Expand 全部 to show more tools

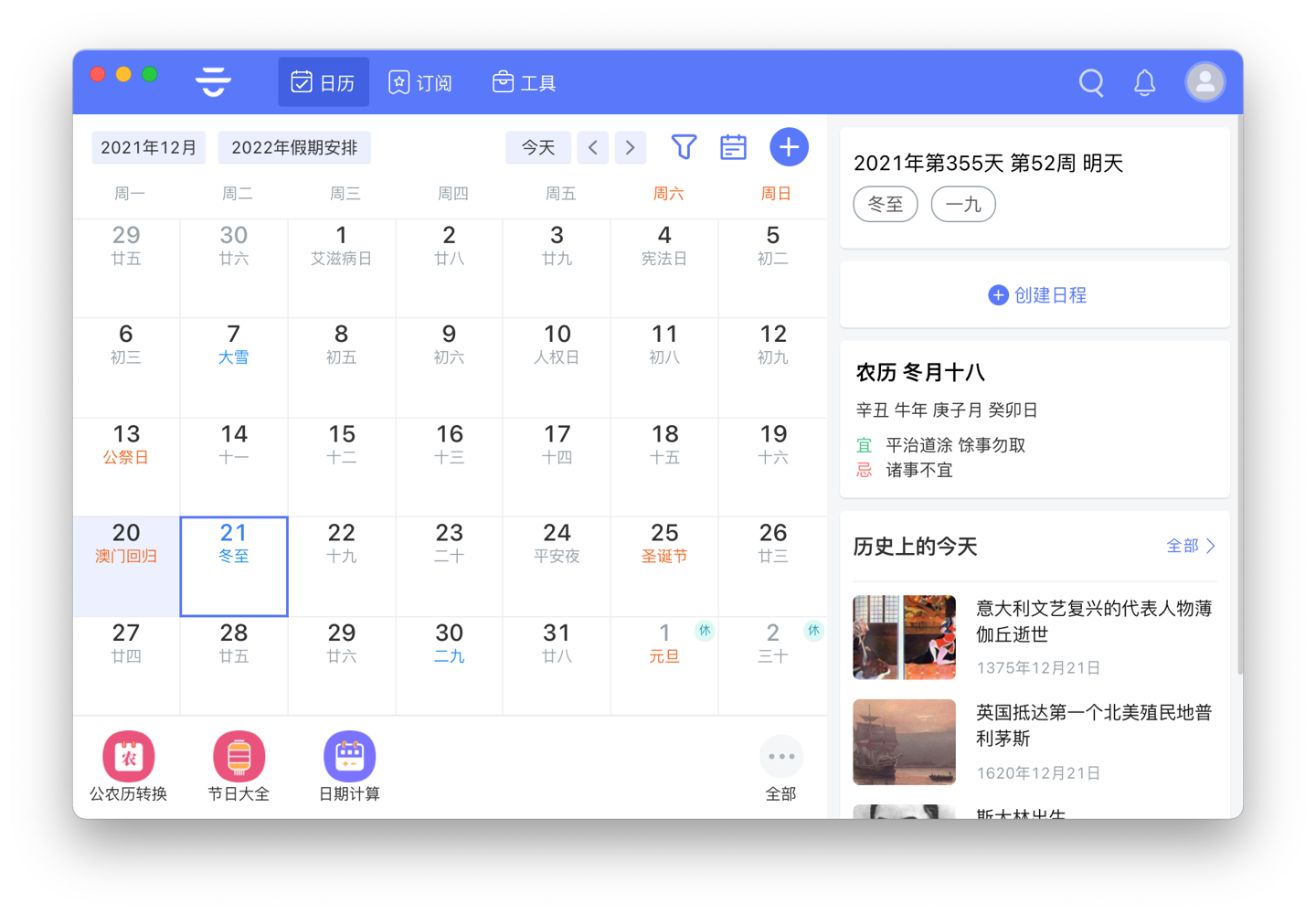point(781,756)
